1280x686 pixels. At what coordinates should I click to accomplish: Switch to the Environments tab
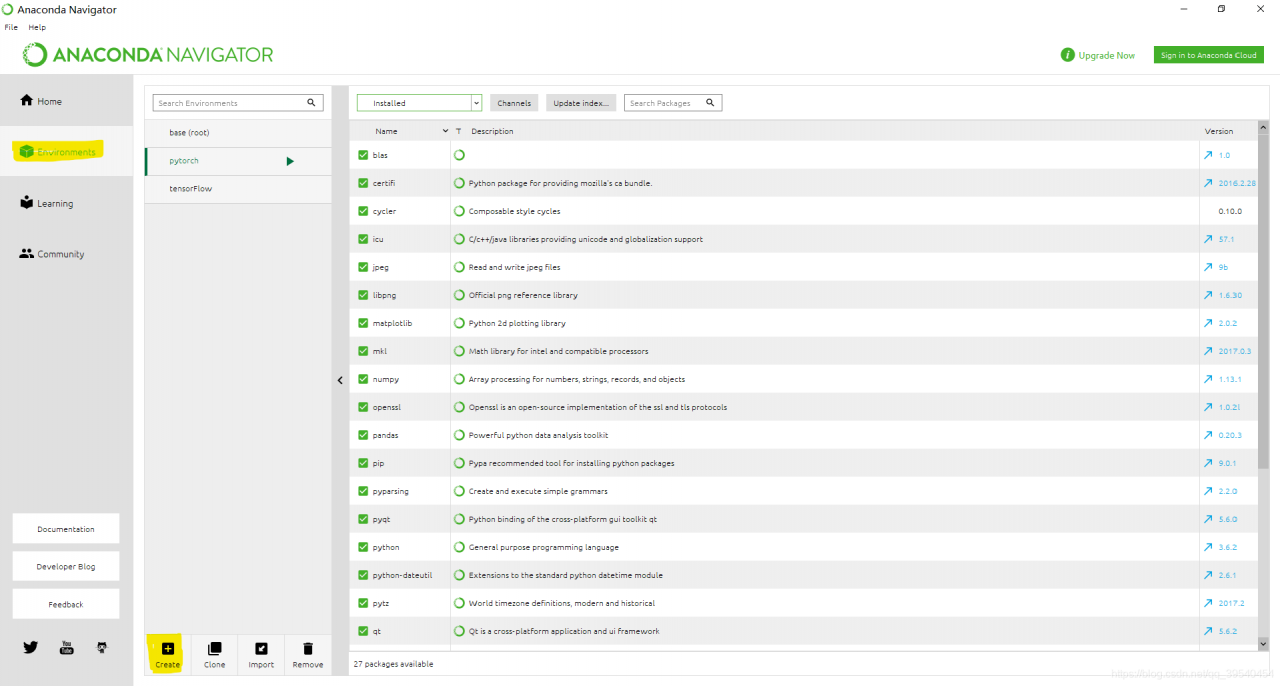66,152
